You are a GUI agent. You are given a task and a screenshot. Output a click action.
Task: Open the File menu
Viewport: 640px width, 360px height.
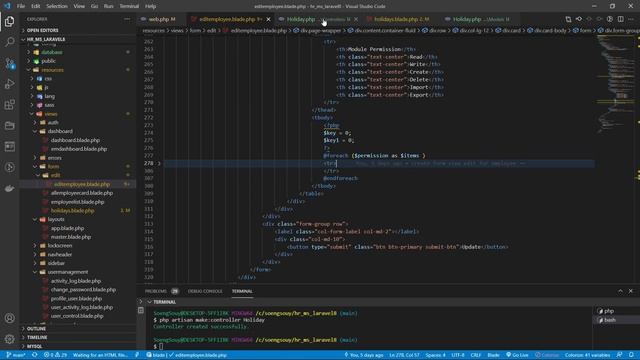[x=20, y=6]
